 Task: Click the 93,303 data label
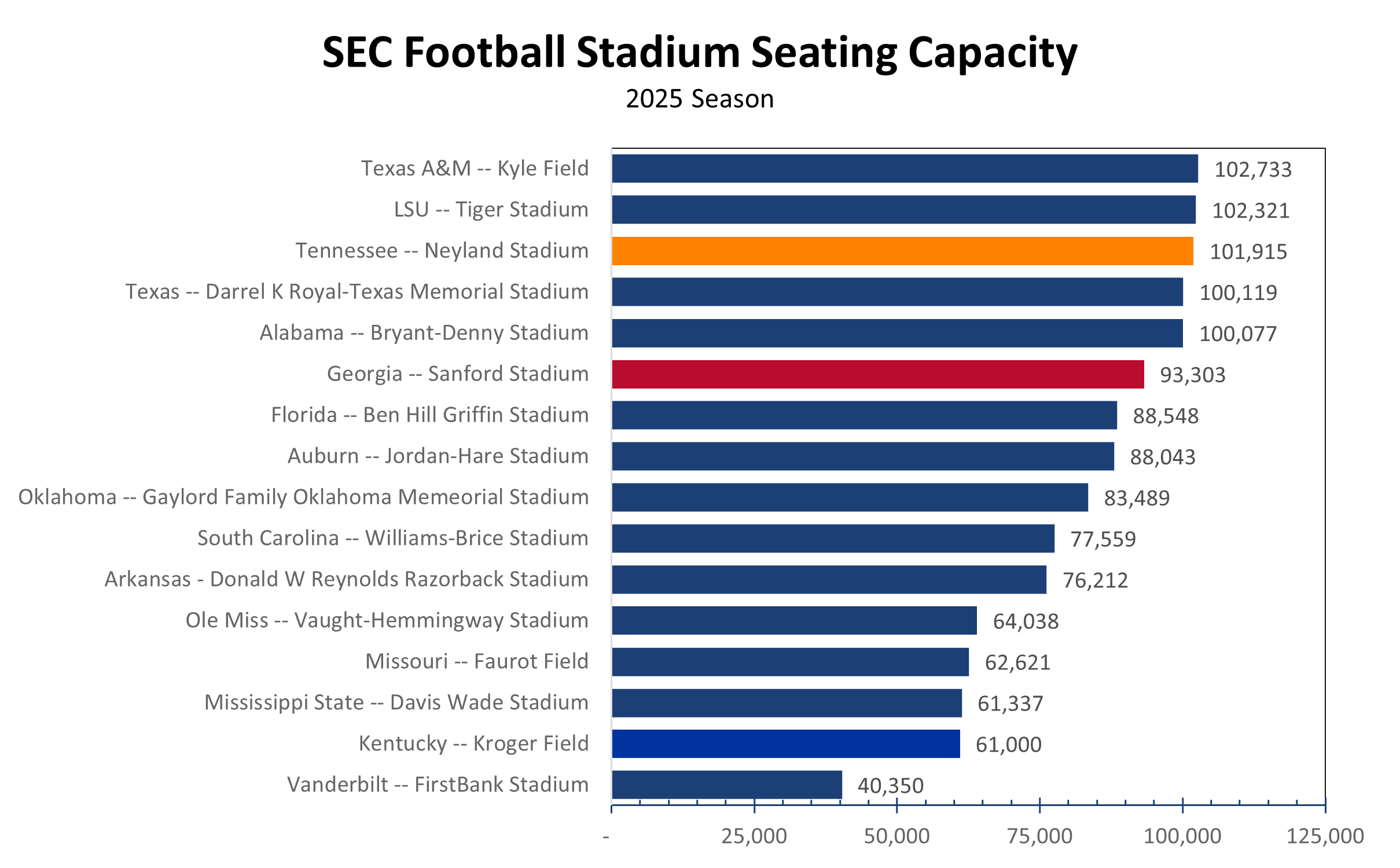1192,375
